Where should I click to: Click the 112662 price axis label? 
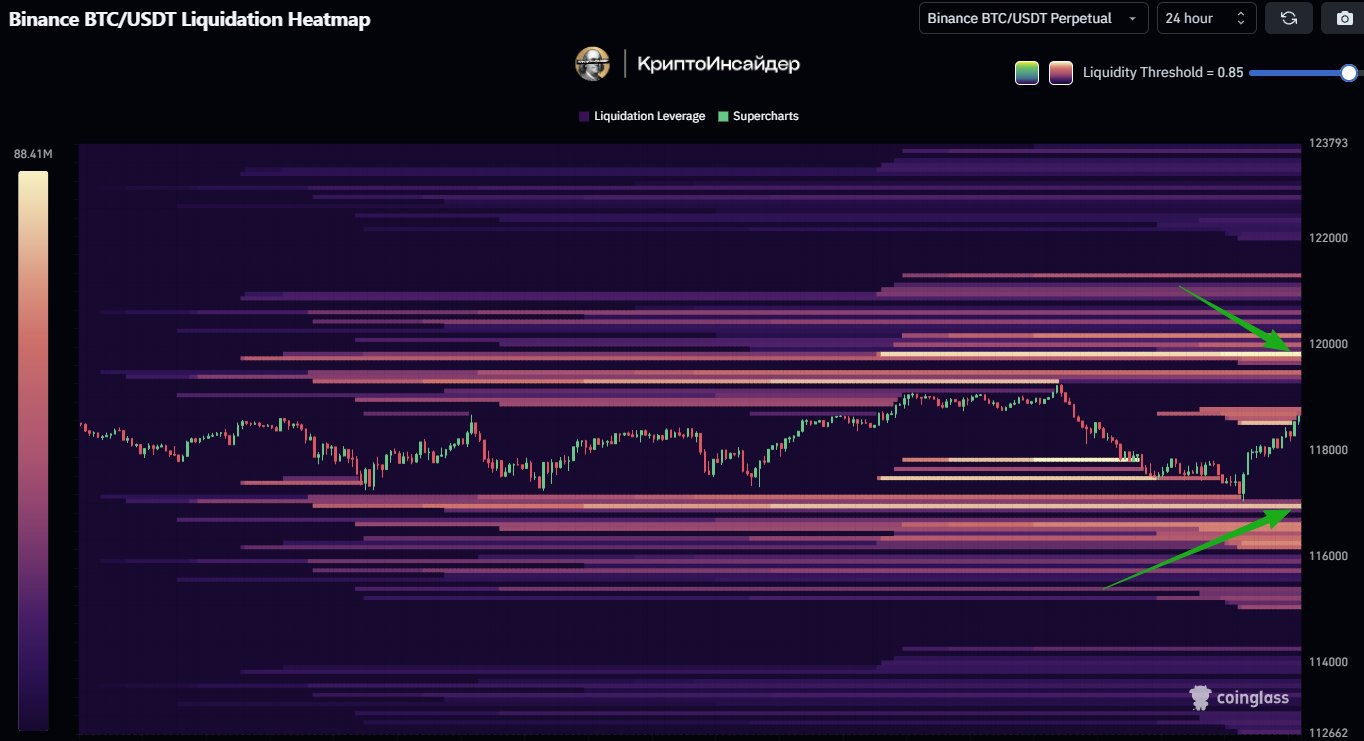click(1329, 731)
